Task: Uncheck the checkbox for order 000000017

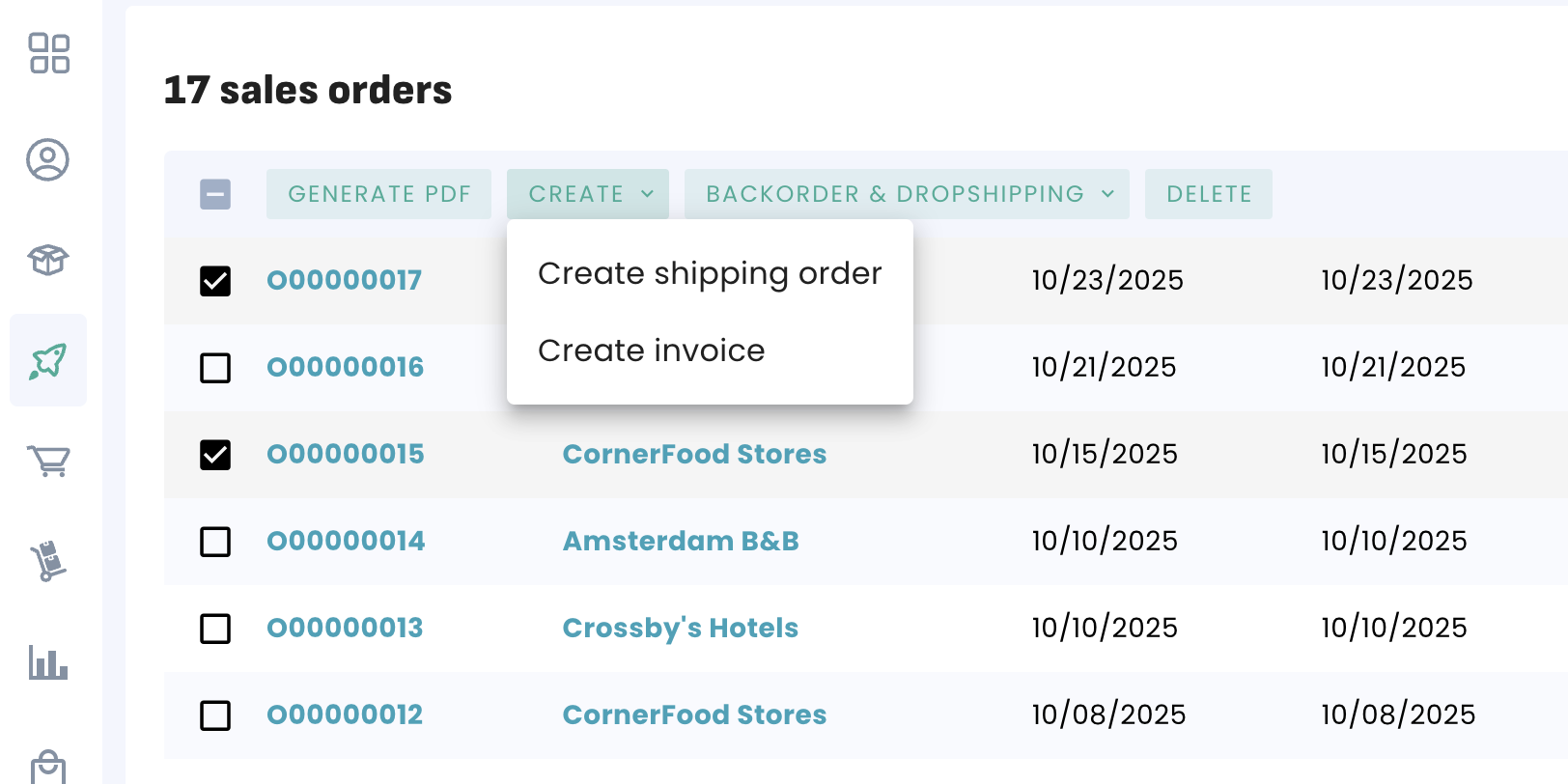Action: point(215,281)
